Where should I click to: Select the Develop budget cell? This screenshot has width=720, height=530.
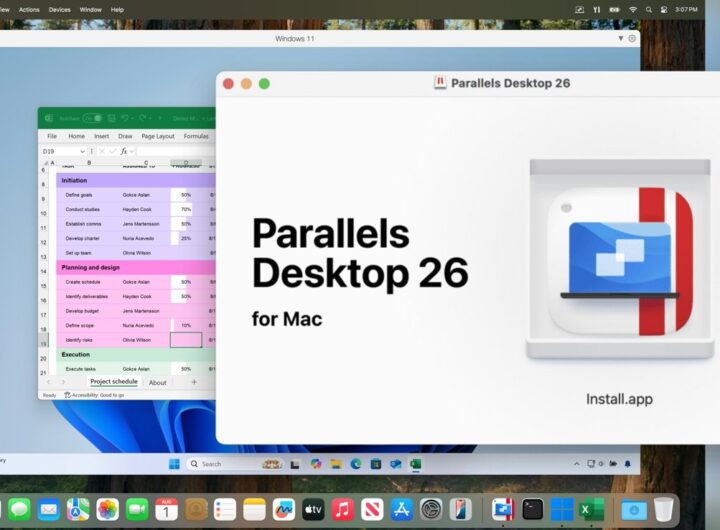(x=84, y=311)
